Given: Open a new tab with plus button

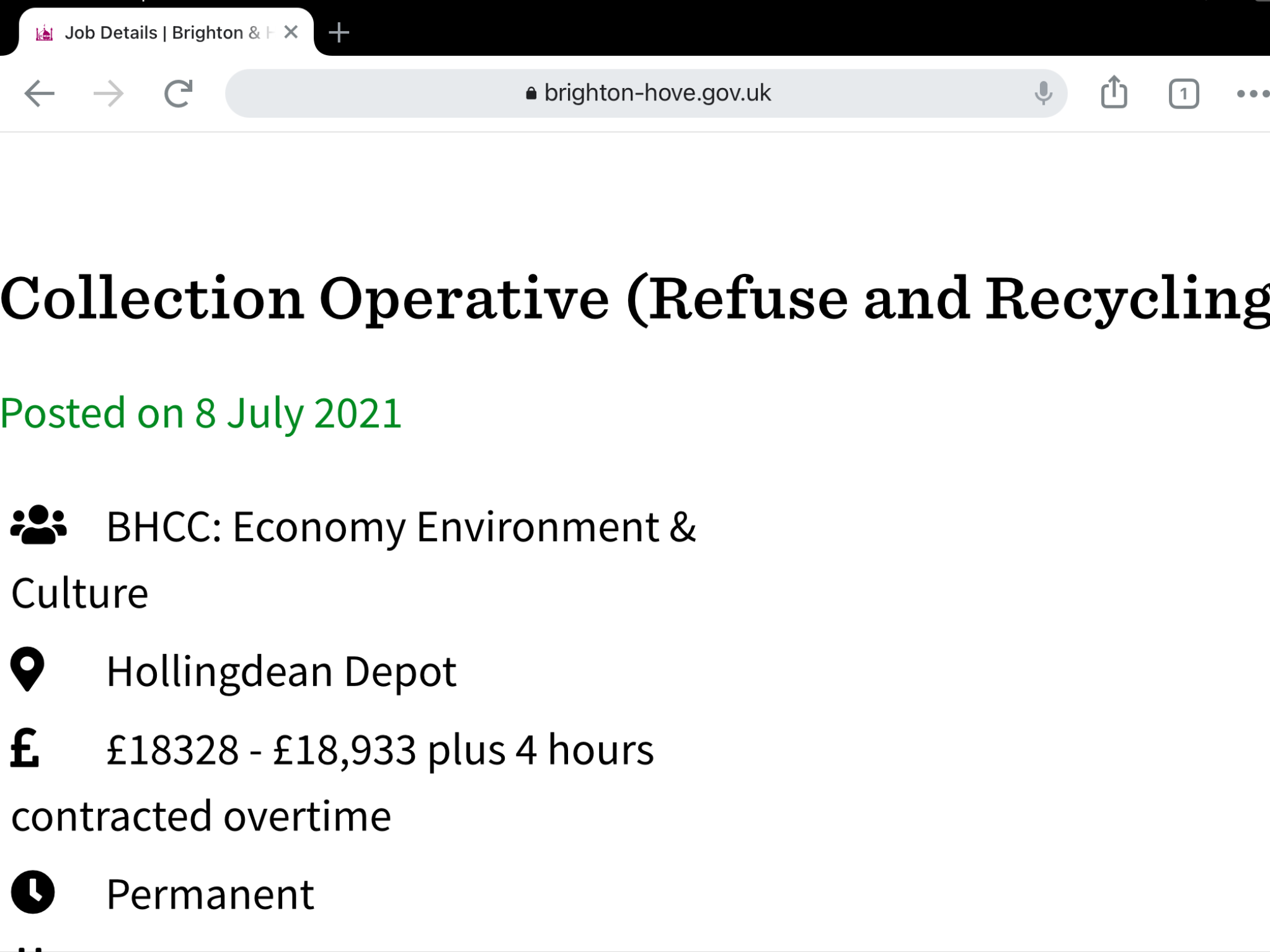Looking at the screenshot, I should click(339, 32).
